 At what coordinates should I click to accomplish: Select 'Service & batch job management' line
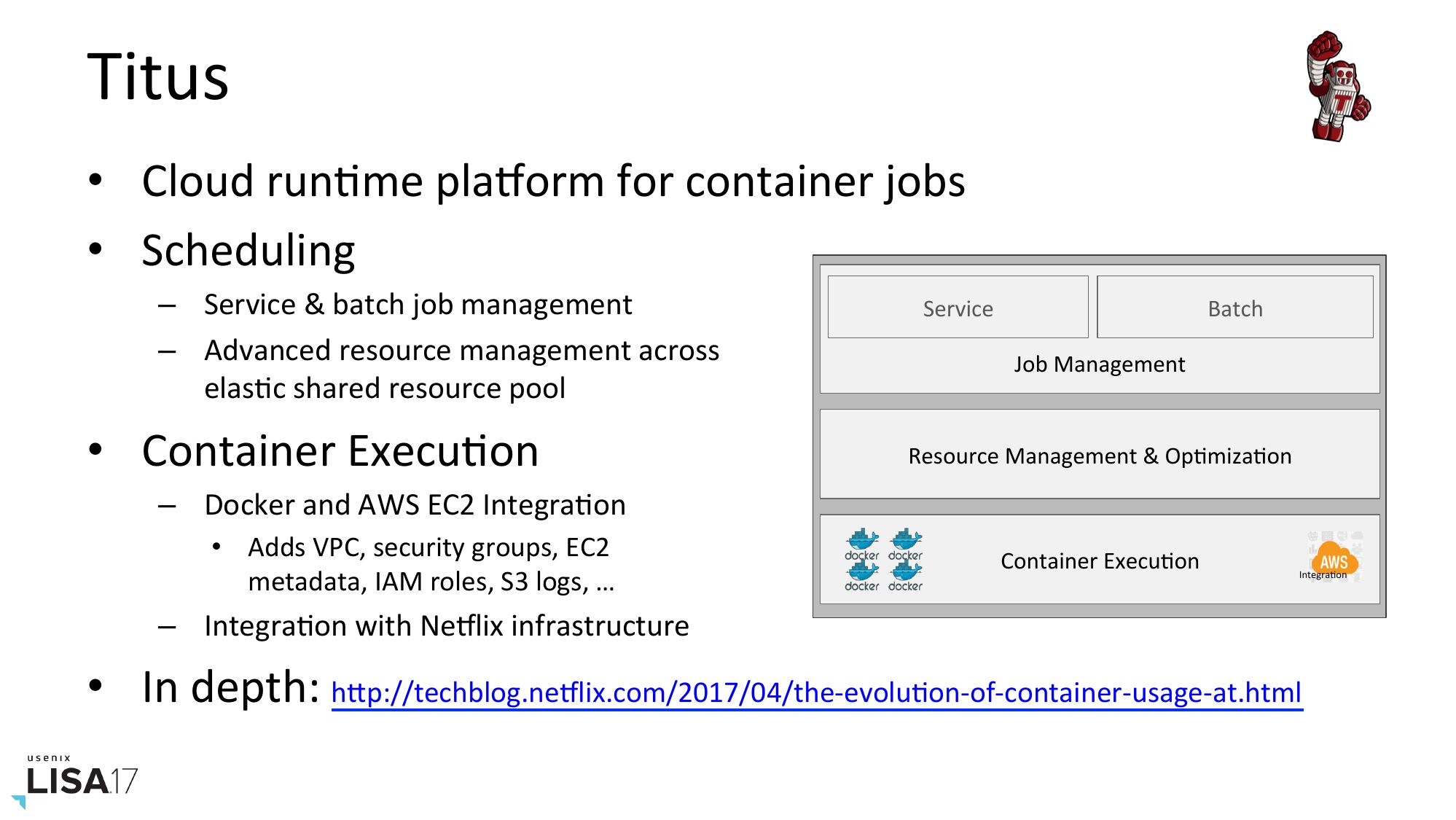click(x=418, y=305)
